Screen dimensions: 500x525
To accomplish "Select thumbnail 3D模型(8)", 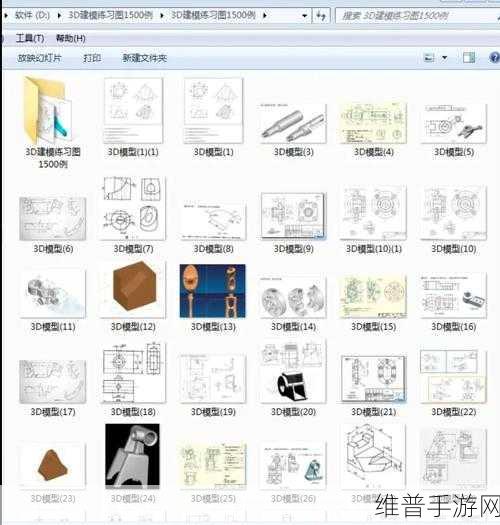I will coord(213,219).
